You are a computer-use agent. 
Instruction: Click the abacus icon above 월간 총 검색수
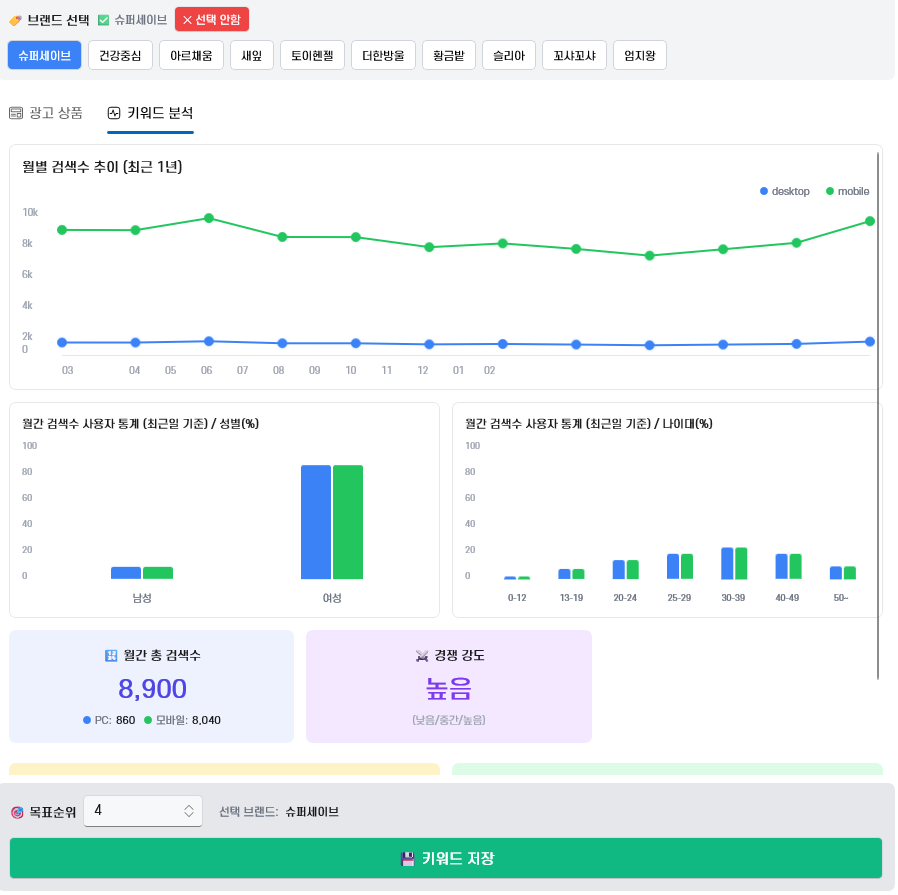click(110, 654)
